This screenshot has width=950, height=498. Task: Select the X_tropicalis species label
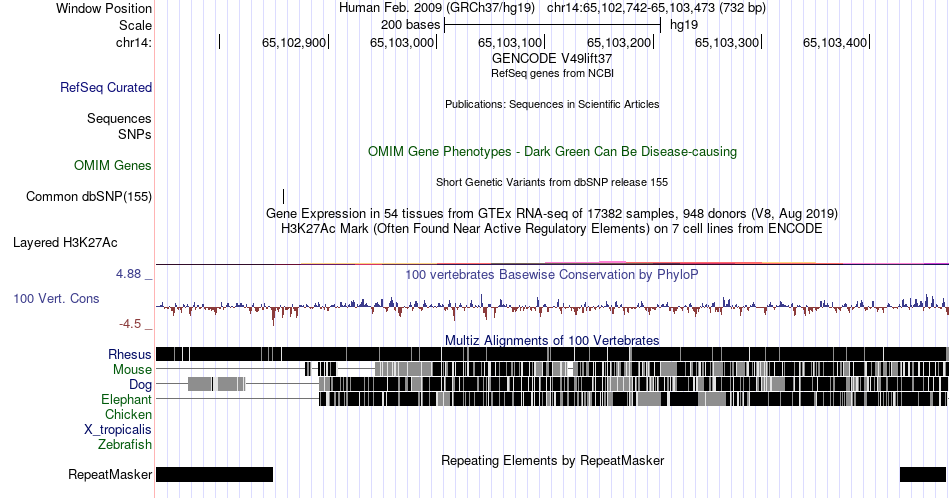(x=118, y=430)
